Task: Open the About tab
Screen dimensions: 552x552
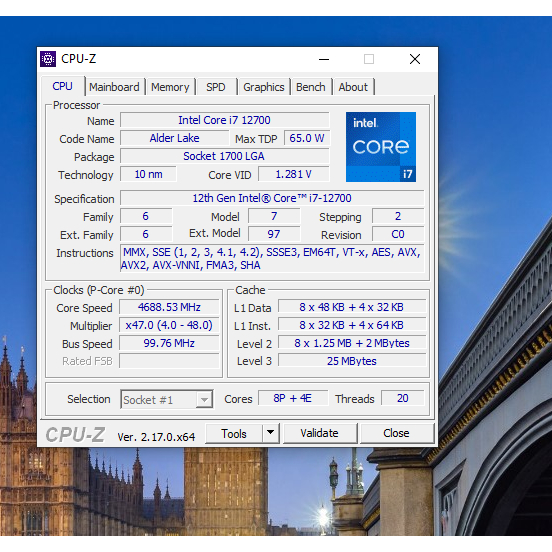Action: [353, 87]
